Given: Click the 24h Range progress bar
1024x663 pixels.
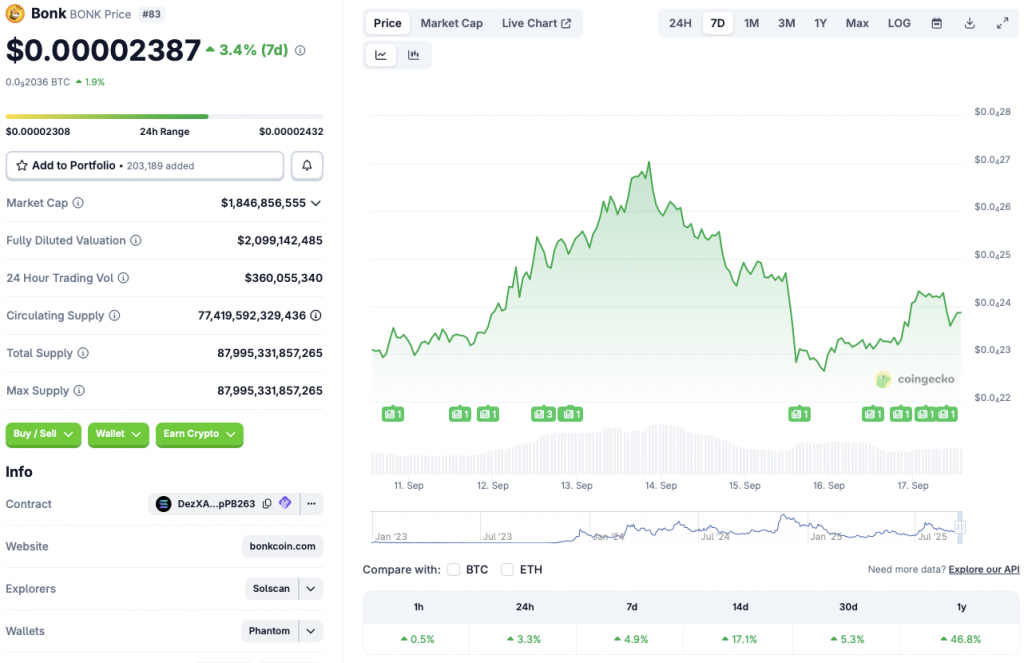Looking at the screenshot, I should pyautogui.click(x=165, y=116).
